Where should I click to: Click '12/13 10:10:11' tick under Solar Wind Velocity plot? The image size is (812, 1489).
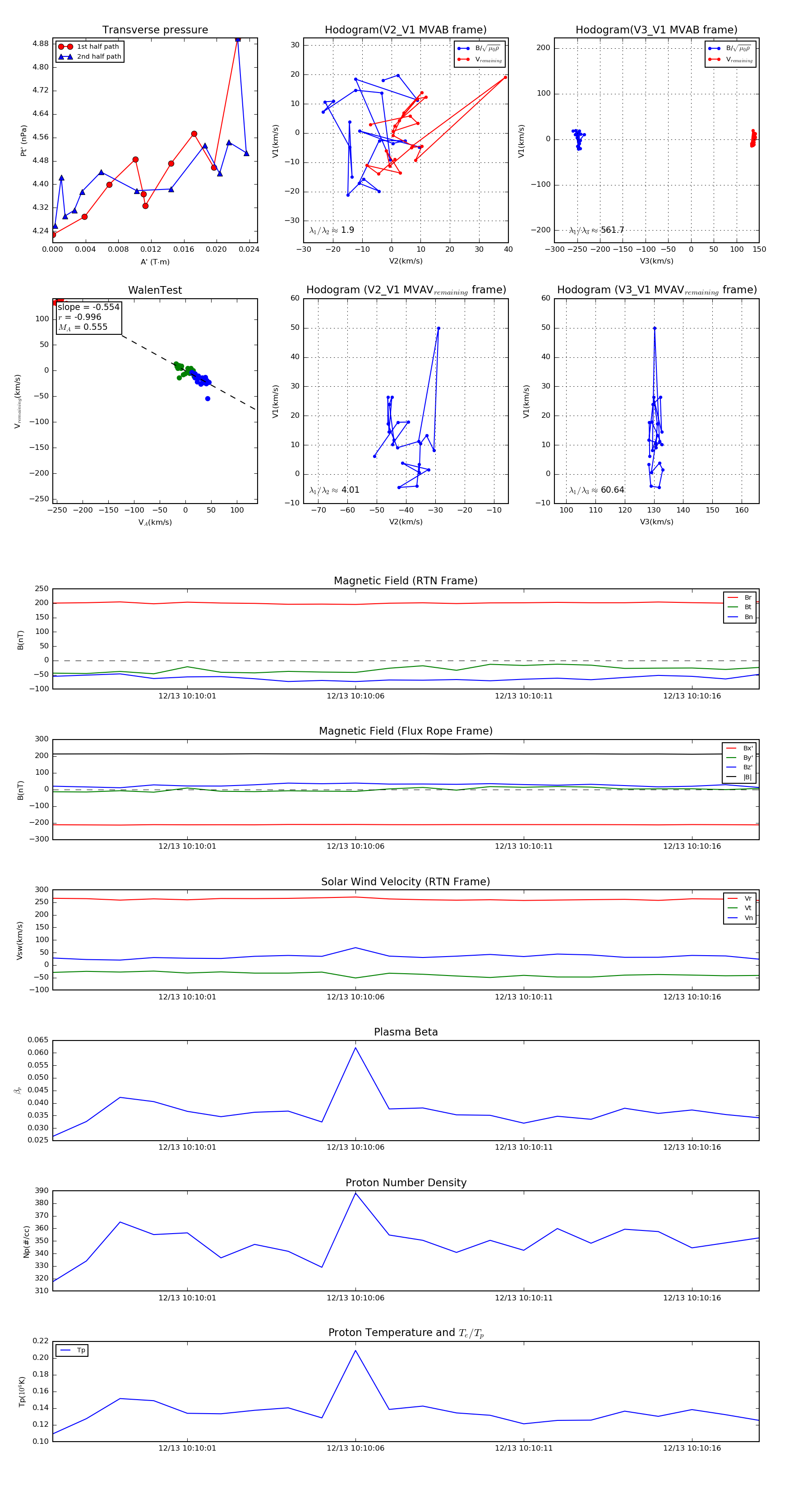(x=524, y=997)
